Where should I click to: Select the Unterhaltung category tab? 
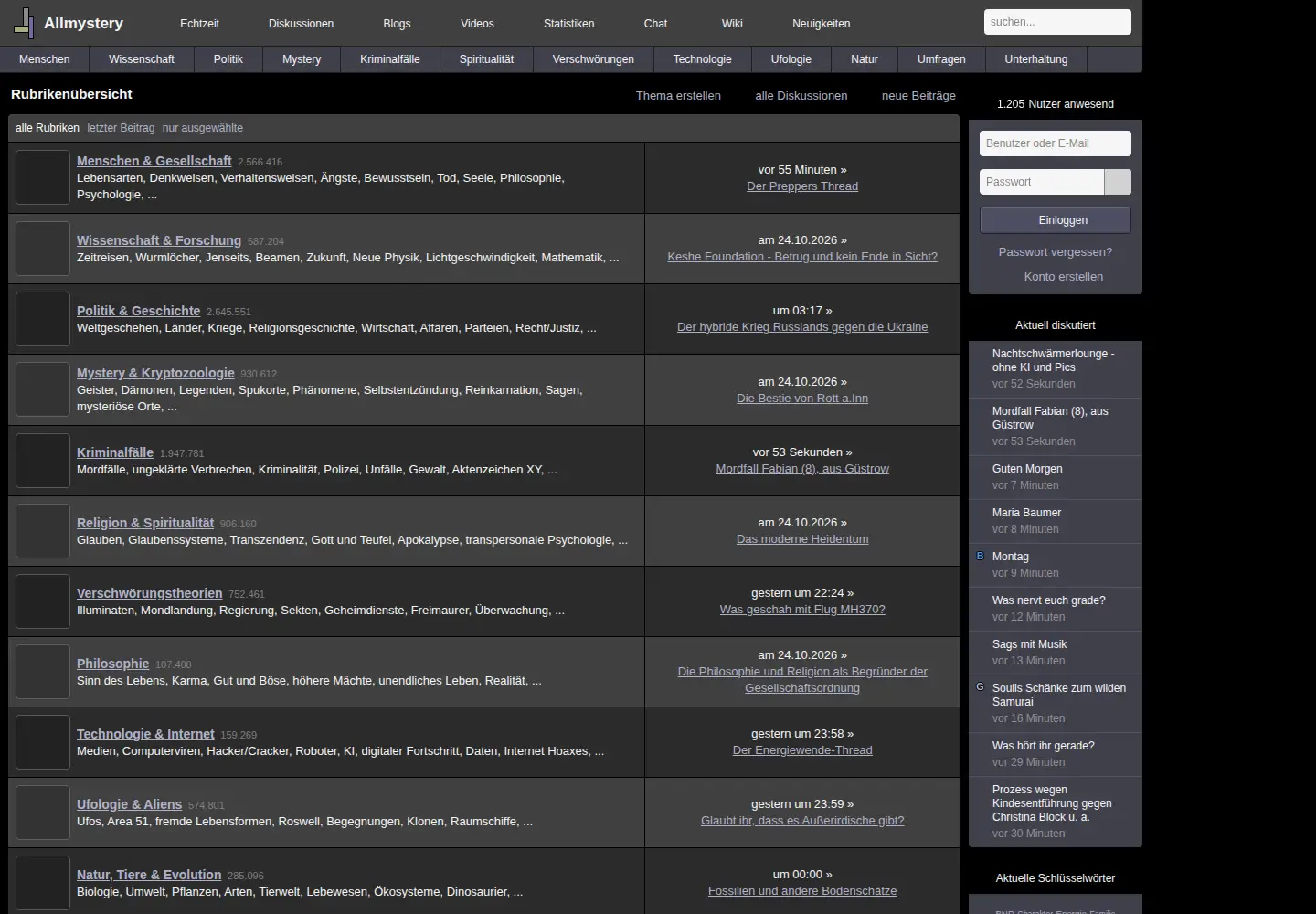point(1036,59)
